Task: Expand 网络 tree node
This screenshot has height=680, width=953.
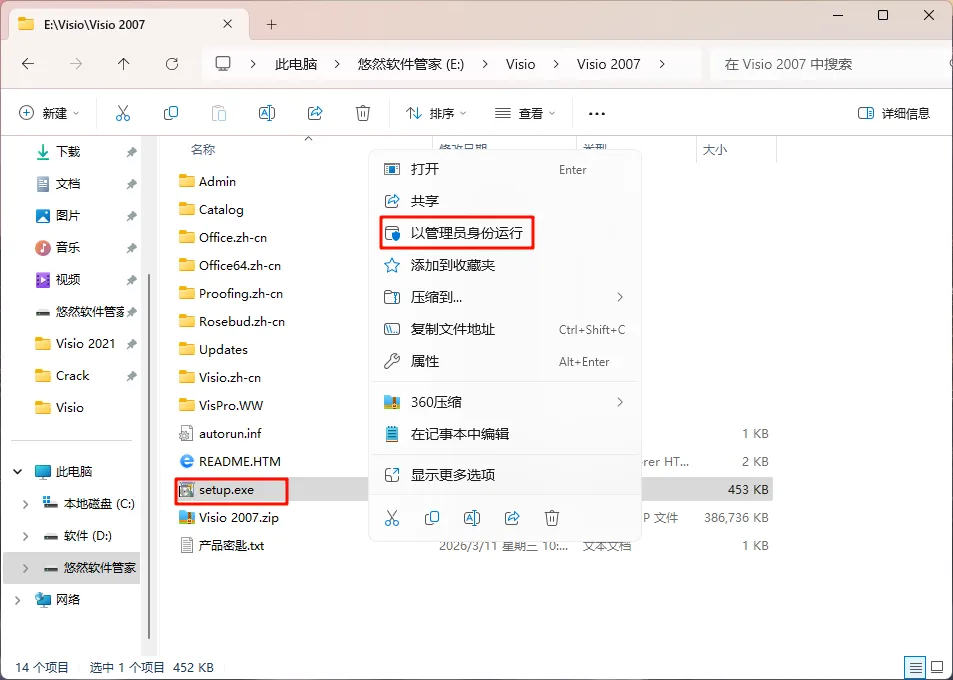Action: (x=18, y=600)
